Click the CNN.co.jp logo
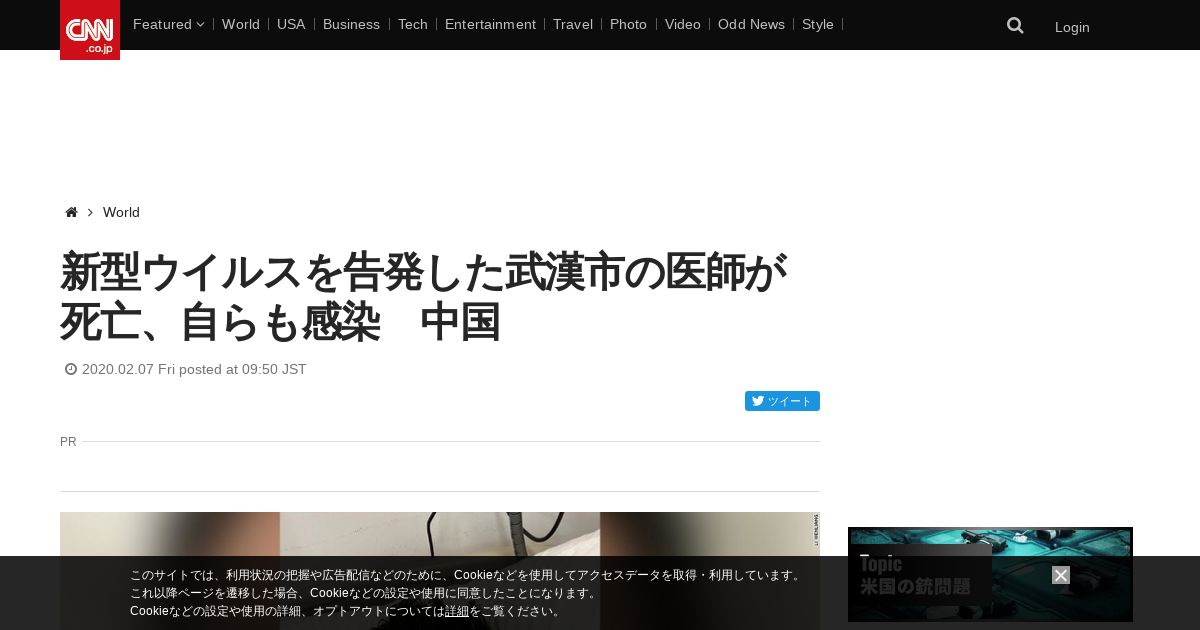 point(90,30)
